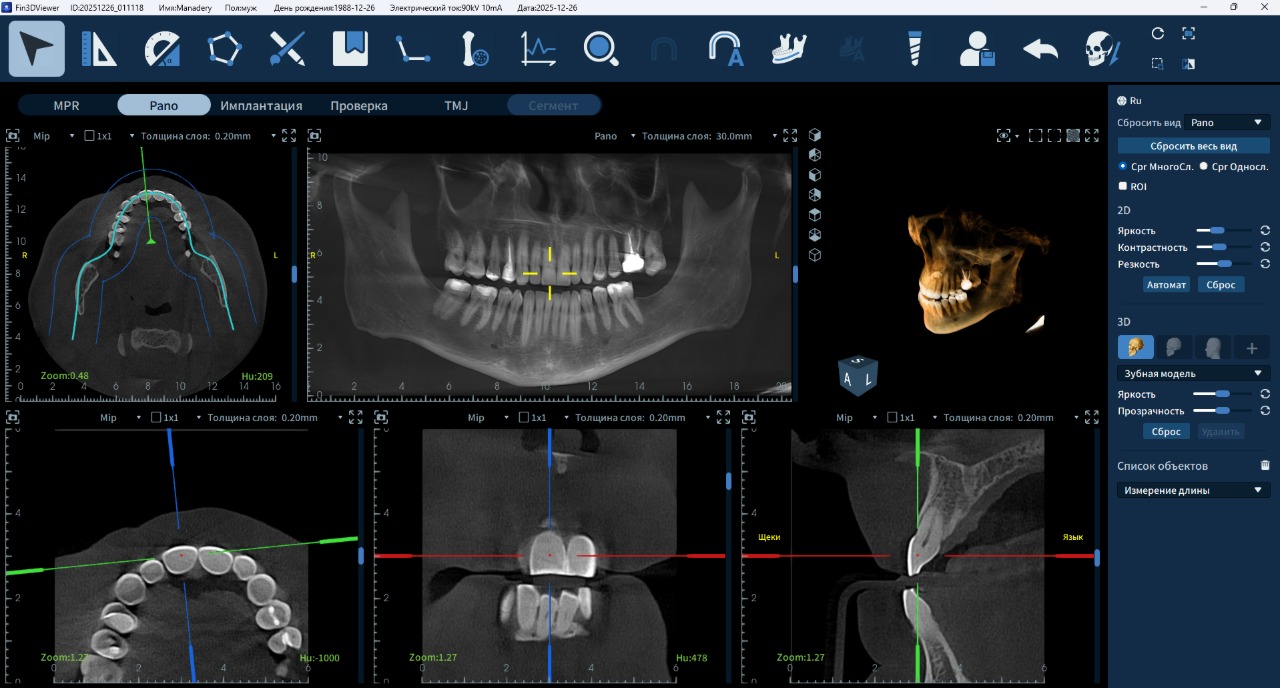Switch to the MPR tab
The height and width of the screenshot is (688, 1280).
tap(66, 105)
